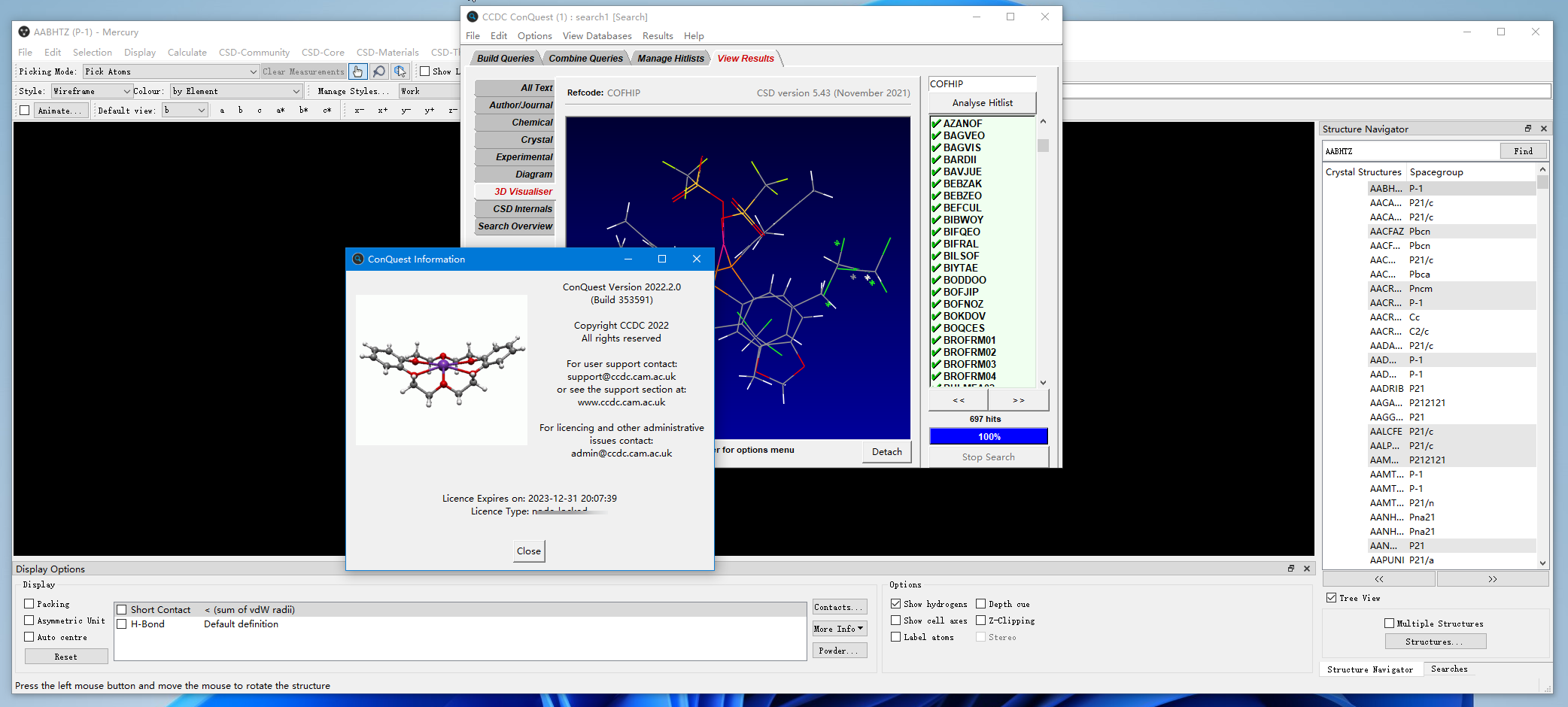View along the a* reciprocal axis

pos(281,110)
